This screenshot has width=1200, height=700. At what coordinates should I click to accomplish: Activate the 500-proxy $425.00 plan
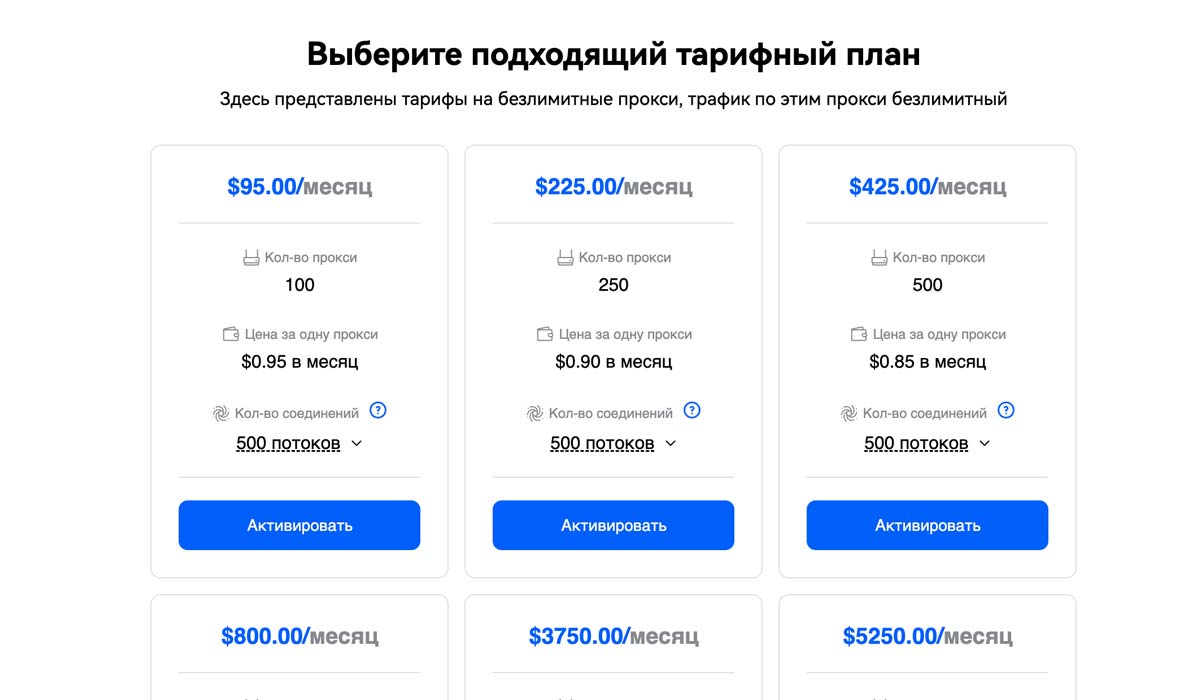pos(927,525)
